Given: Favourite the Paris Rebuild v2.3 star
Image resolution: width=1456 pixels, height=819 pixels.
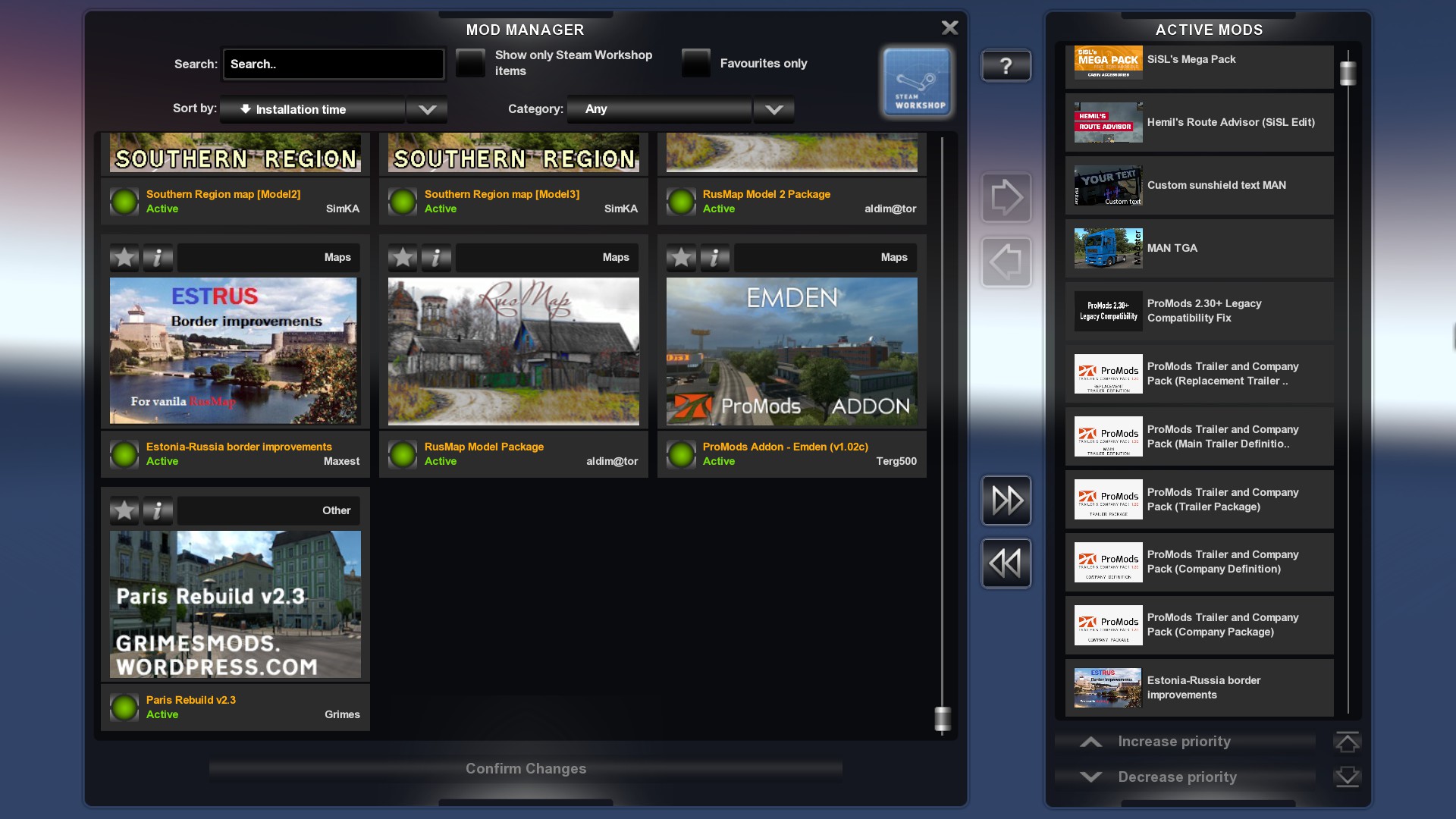Looking at the screenshot, I should [x=124, y=511].
